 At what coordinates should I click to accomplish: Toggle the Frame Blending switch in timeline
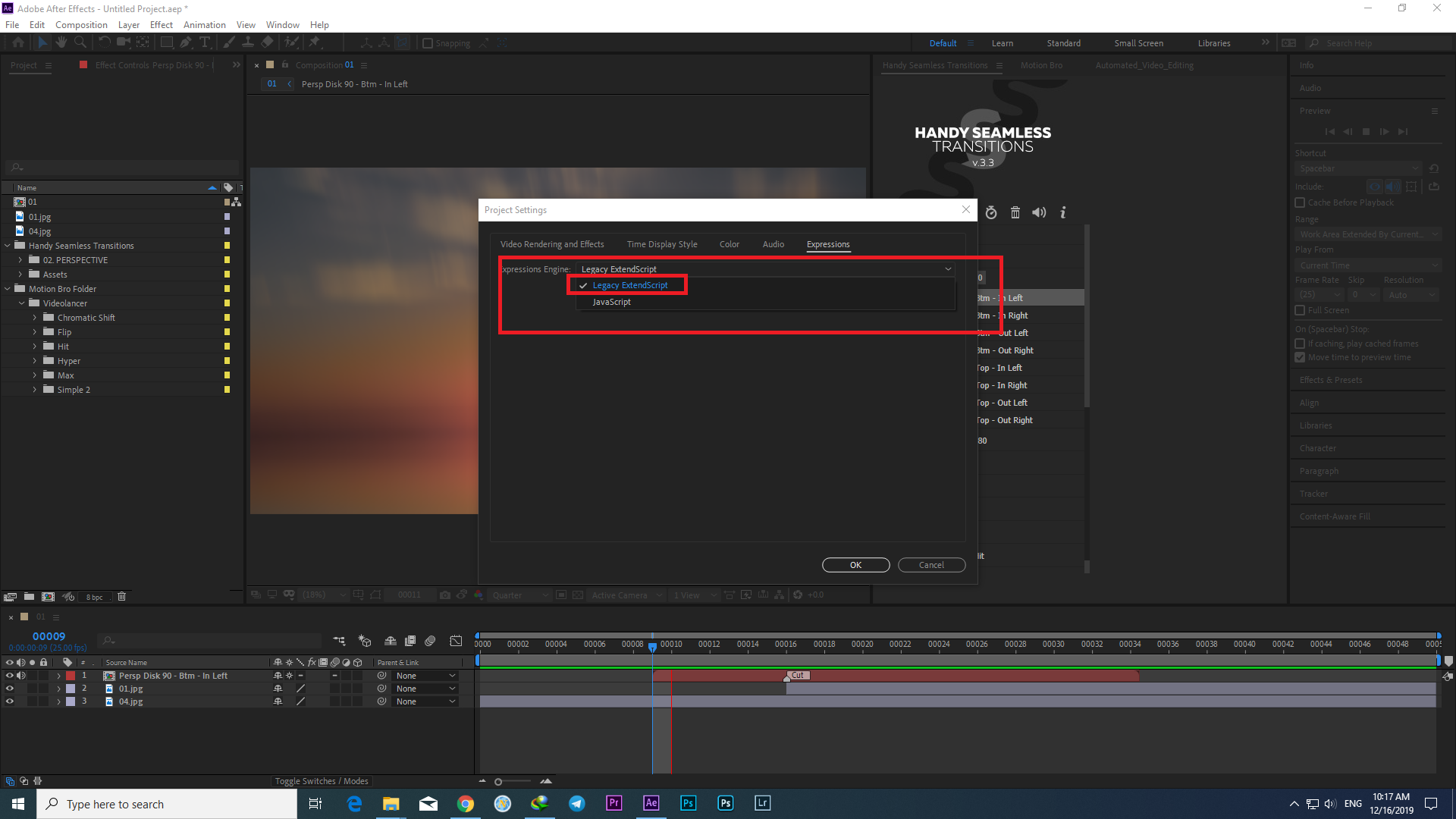click(410, 641)
